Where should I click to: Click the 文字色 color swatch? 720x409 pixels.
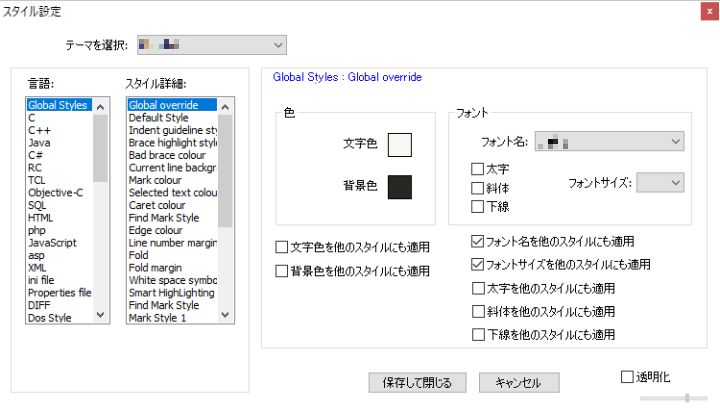[x=399, y=145]
